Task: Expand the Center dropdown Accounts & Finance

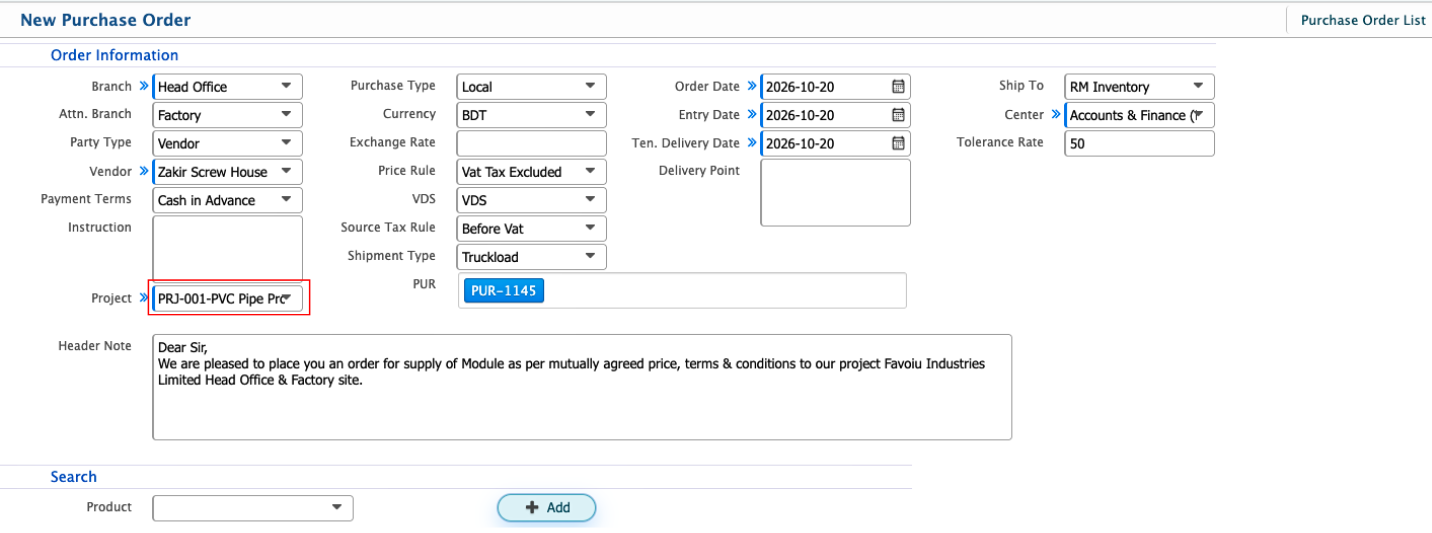Action: [x=1140, y=115]
